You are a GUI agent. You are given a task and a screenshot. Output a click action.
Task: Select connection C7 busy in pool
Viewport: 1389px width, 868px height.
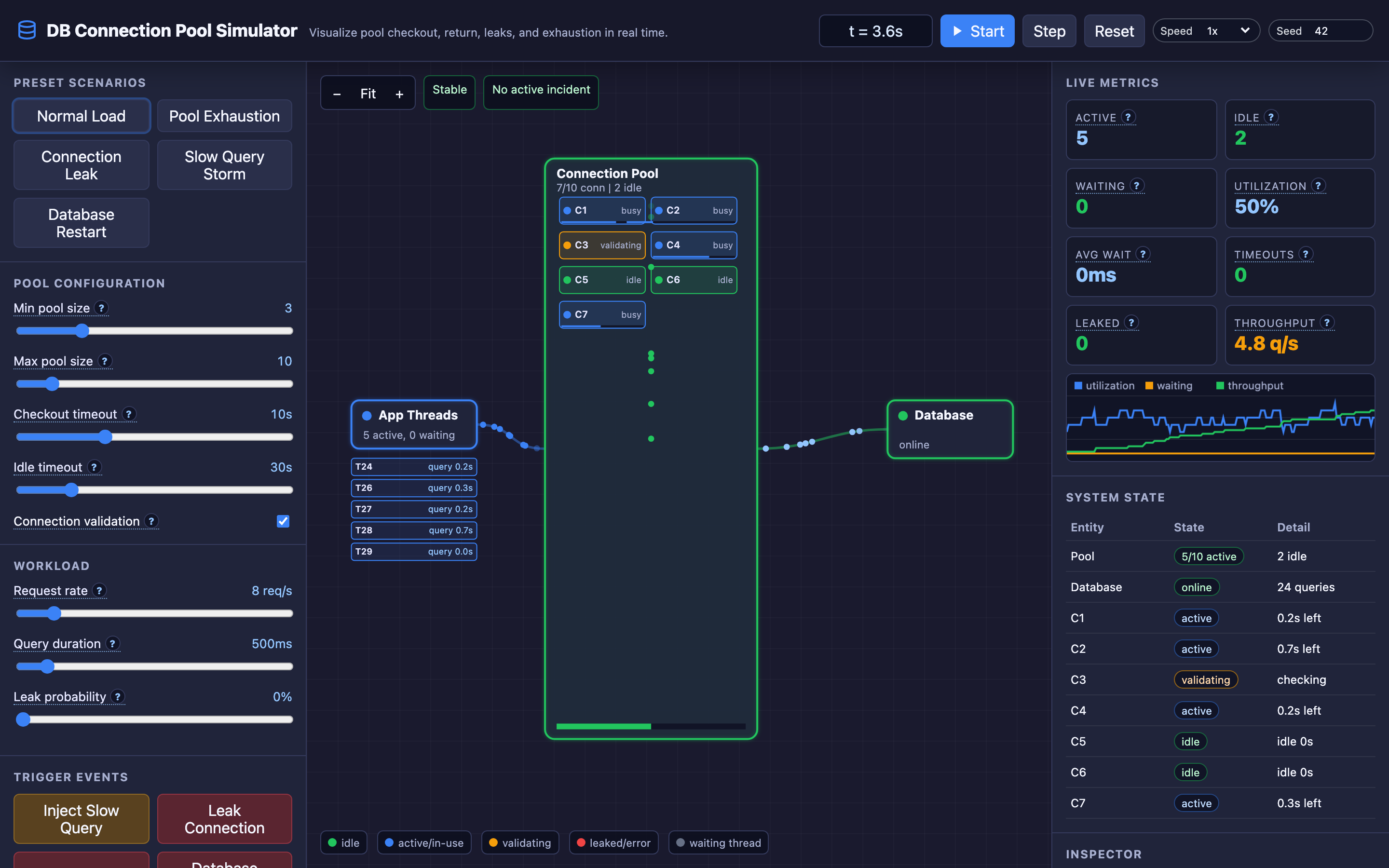pyautogui.click(x=602, y=314)
